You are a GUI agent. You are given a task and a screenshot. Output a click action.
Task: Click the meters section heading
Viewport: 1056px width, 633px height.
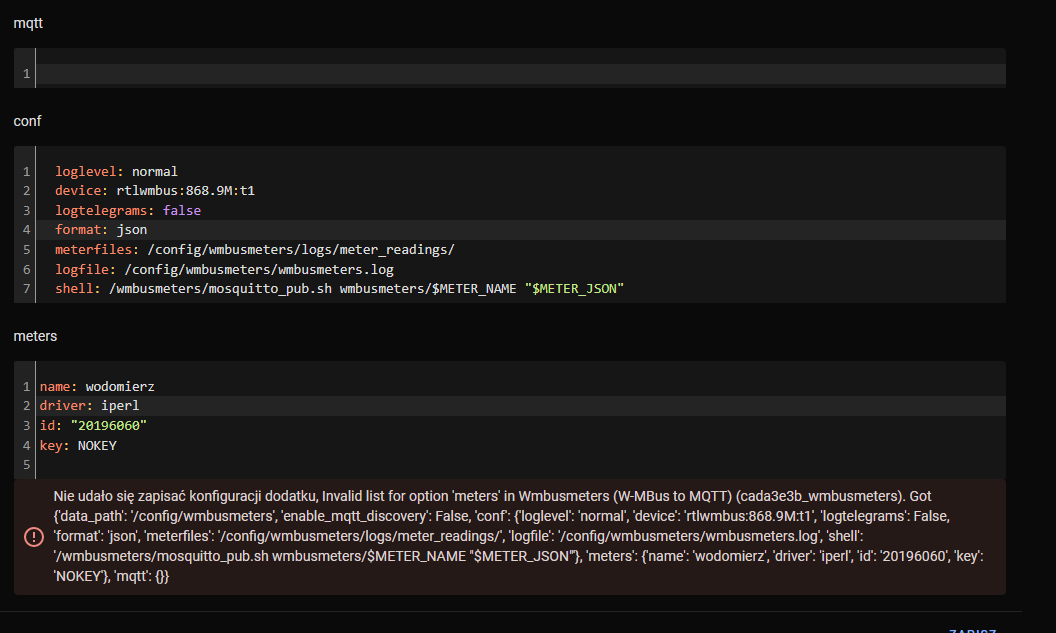coord(35,335)
